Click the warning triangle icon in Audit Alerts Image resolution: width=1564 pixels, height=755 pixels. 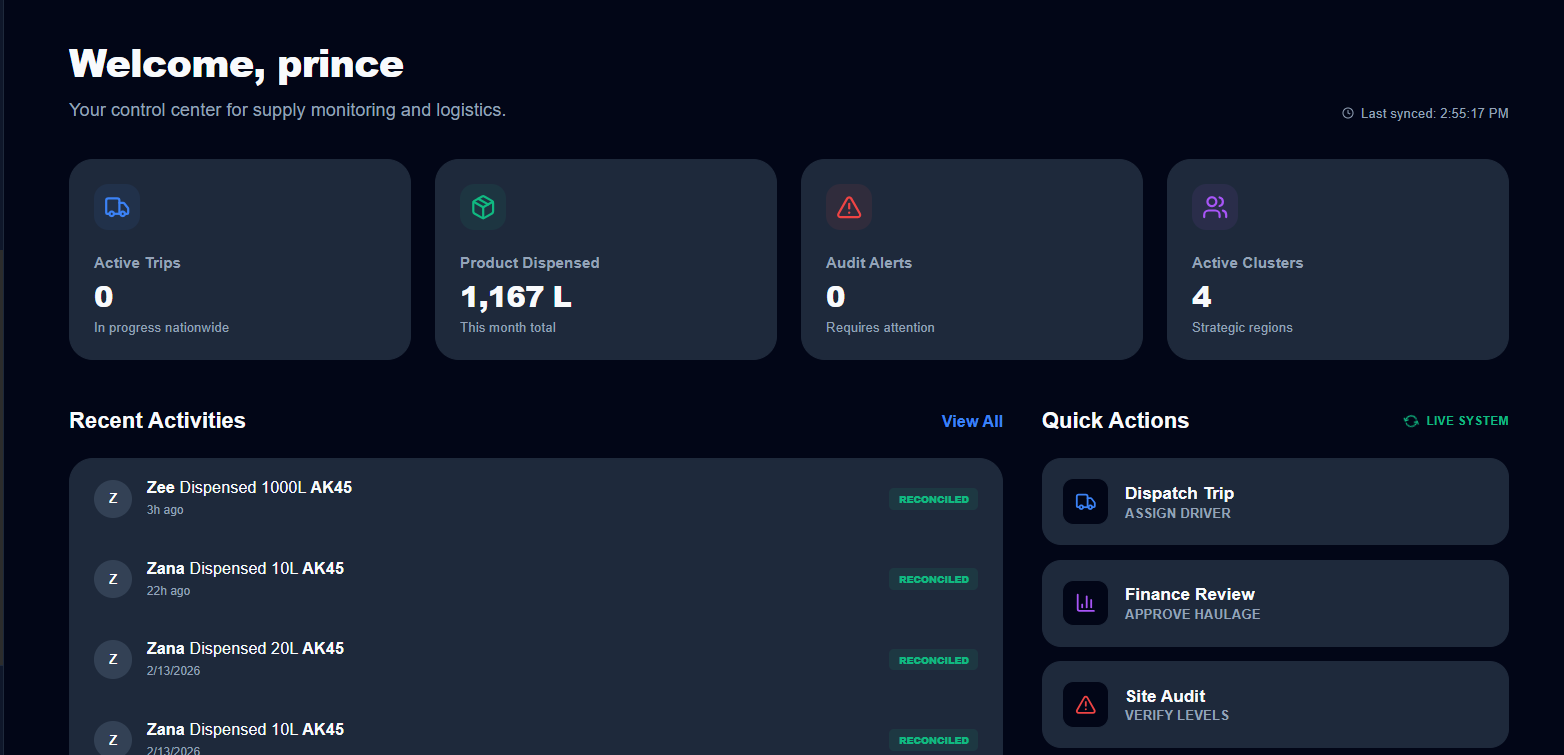[849, 207]
